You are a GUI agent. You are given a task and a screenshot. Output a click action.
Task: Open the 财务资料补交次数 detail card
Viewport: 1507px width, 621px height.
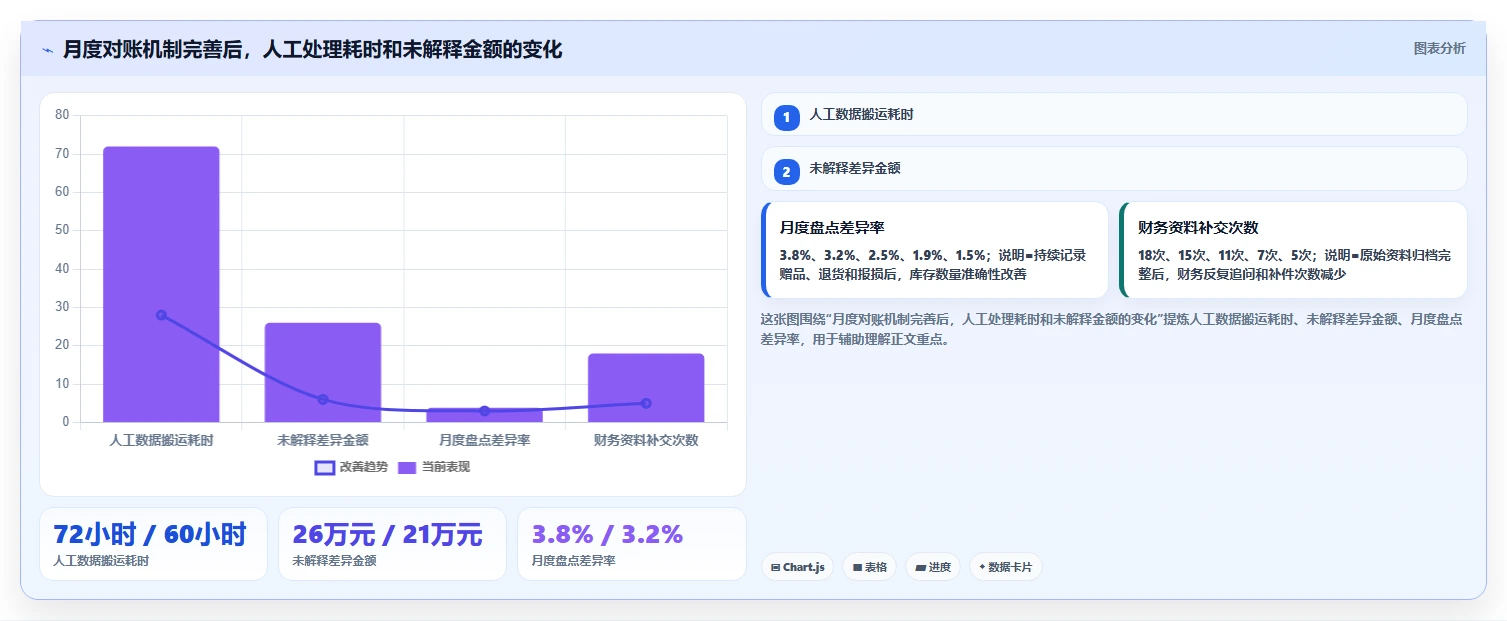pos(1293,250)
